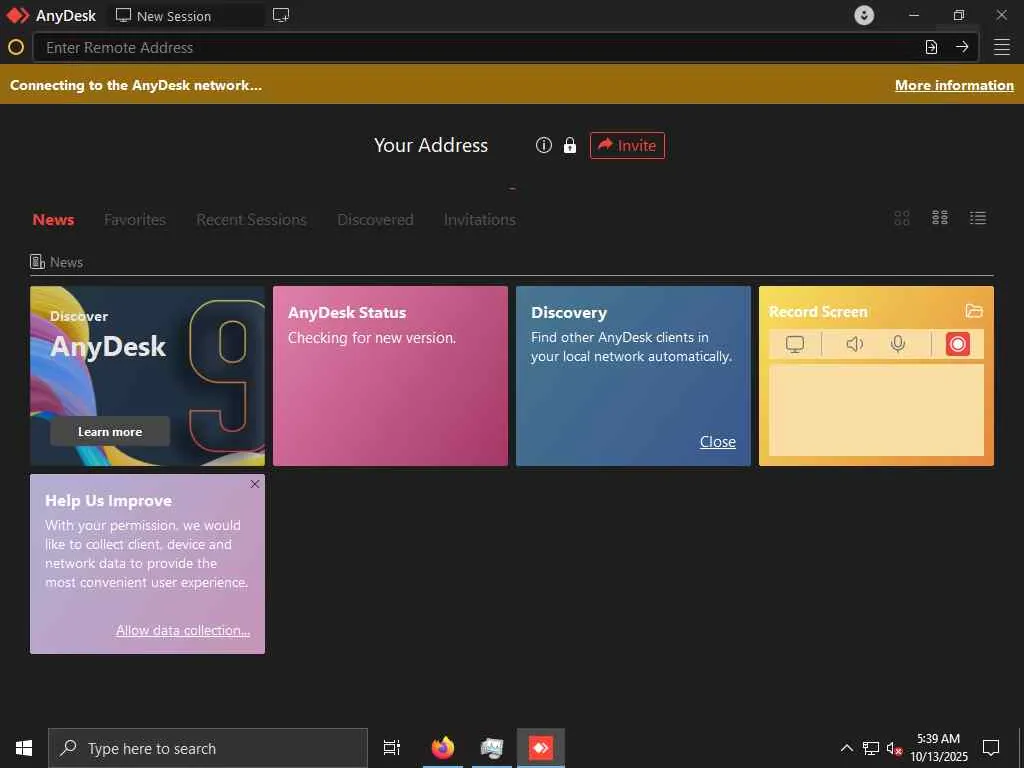The width and height of the screenshot is (1024, 768).
Task: Add a new session tab icon
Action: [x=281, y=16]
